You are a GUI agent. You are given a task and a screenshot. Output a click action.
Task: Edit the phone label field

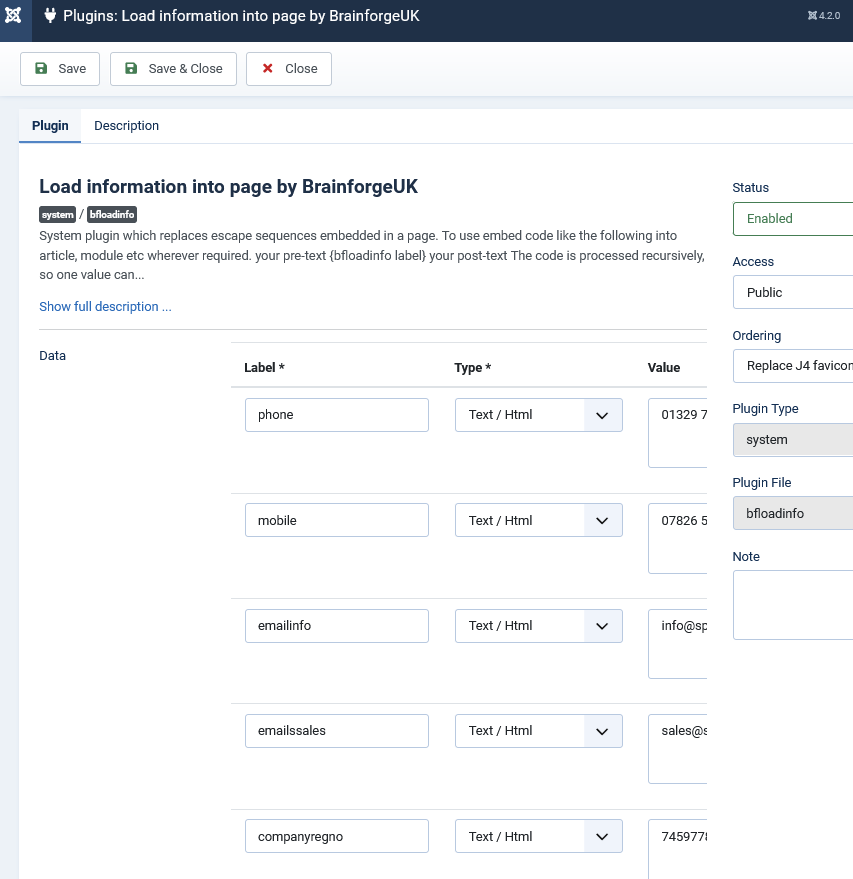[337, 415]
